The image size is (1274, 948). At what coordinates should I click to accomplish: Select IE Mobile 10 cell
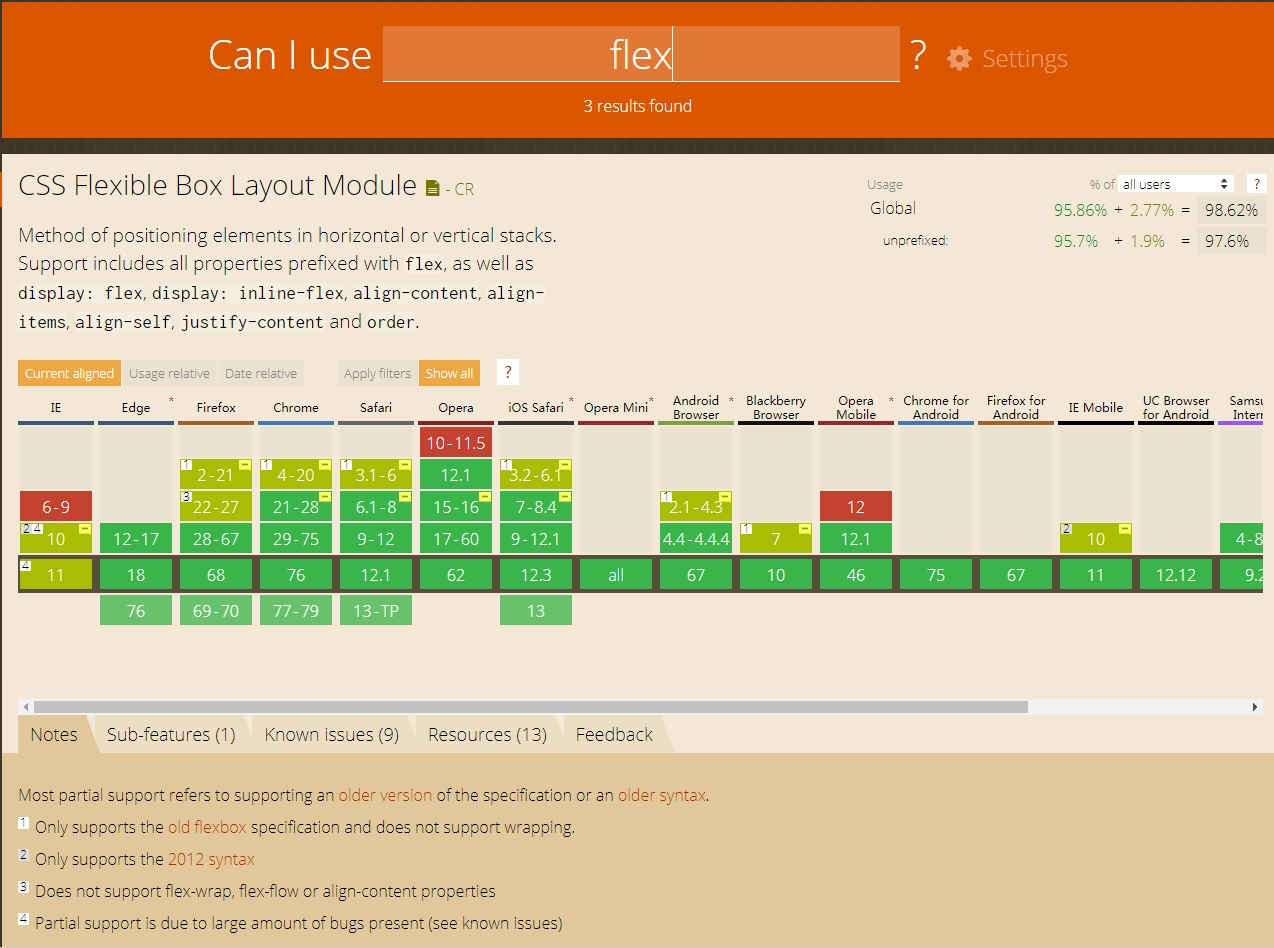coord(1096,539)
